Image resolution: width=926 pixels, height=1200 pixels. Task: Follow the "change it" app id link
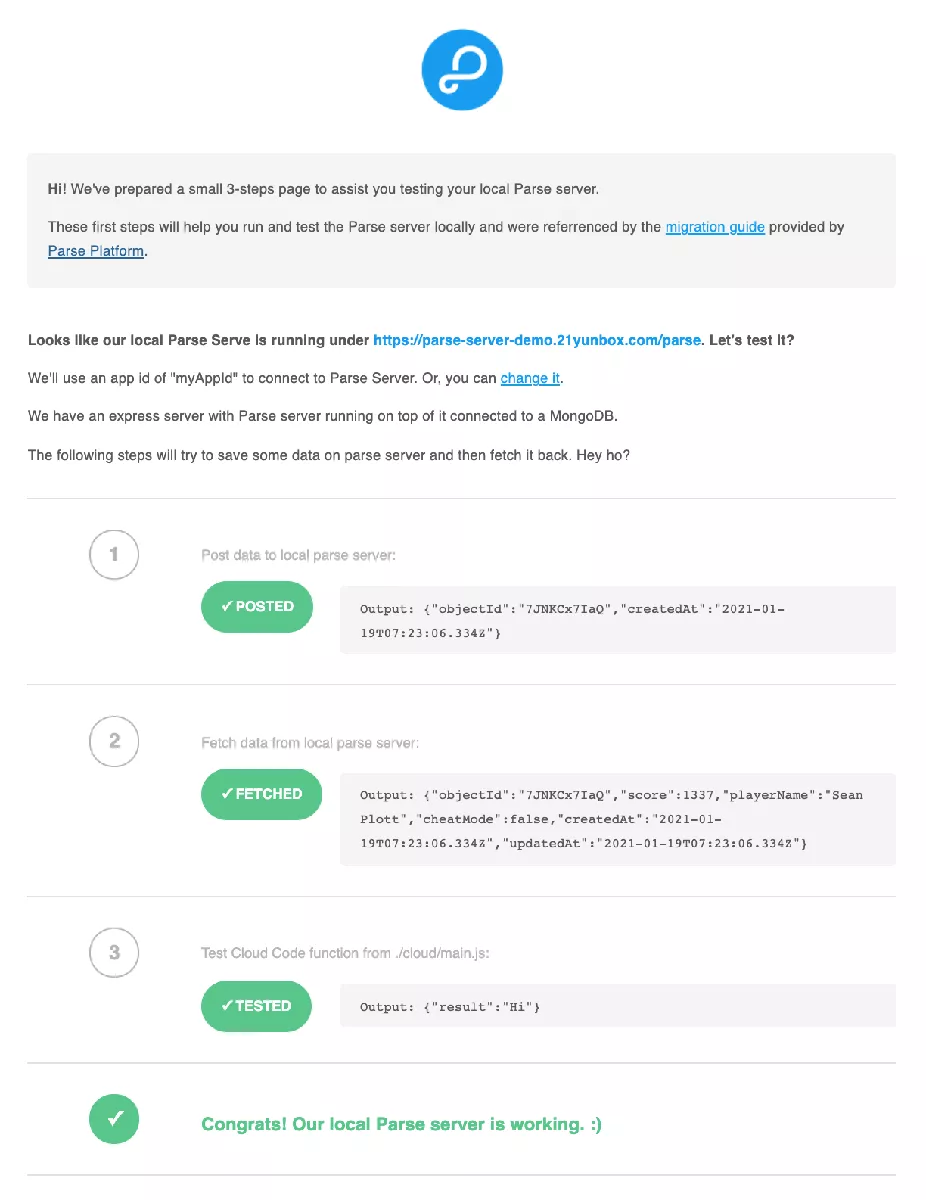pos(530,378)
